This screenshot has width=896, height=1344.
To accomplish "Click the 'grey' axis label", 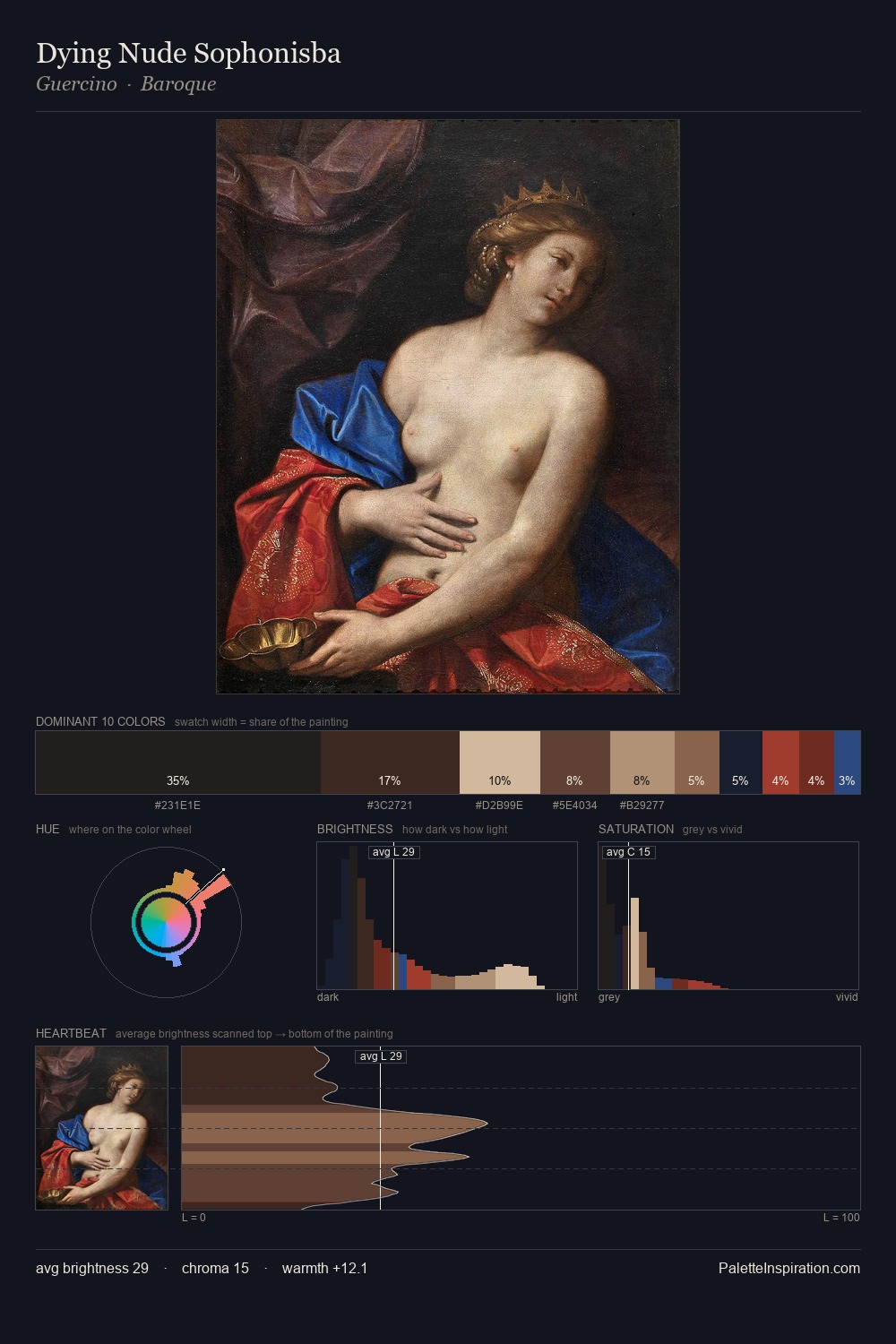I will pos(609,996).
